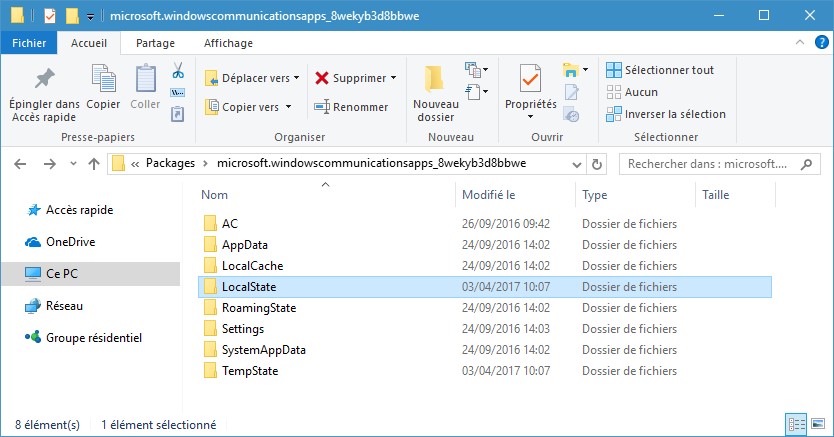Open the Affichage ribbon tab
This screenshot has width=834, height=437.
click(x=228, y=43)
